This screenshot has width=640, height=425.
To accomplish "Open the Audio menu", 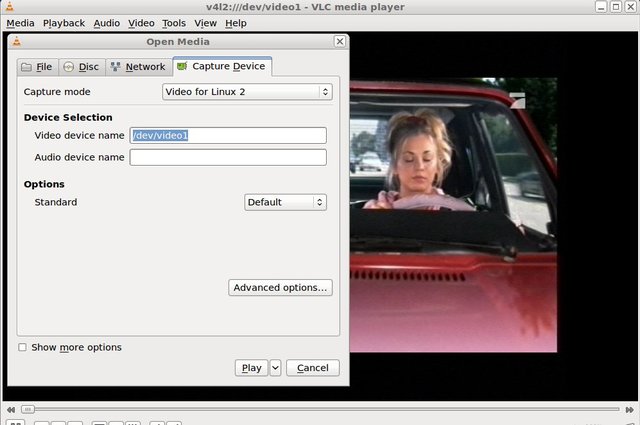I will tap(107, 23).
